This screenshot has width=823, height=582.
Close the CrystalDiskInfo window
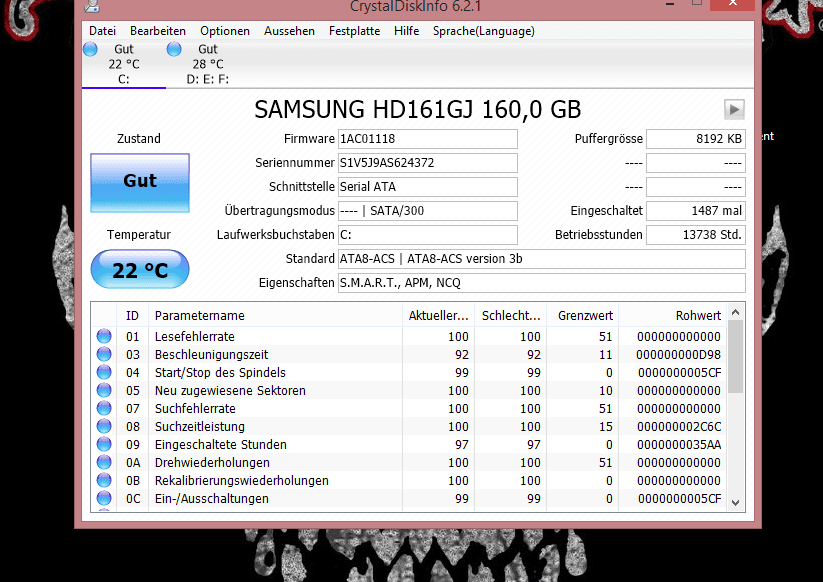pyautogui.click(x=733, y=4)
